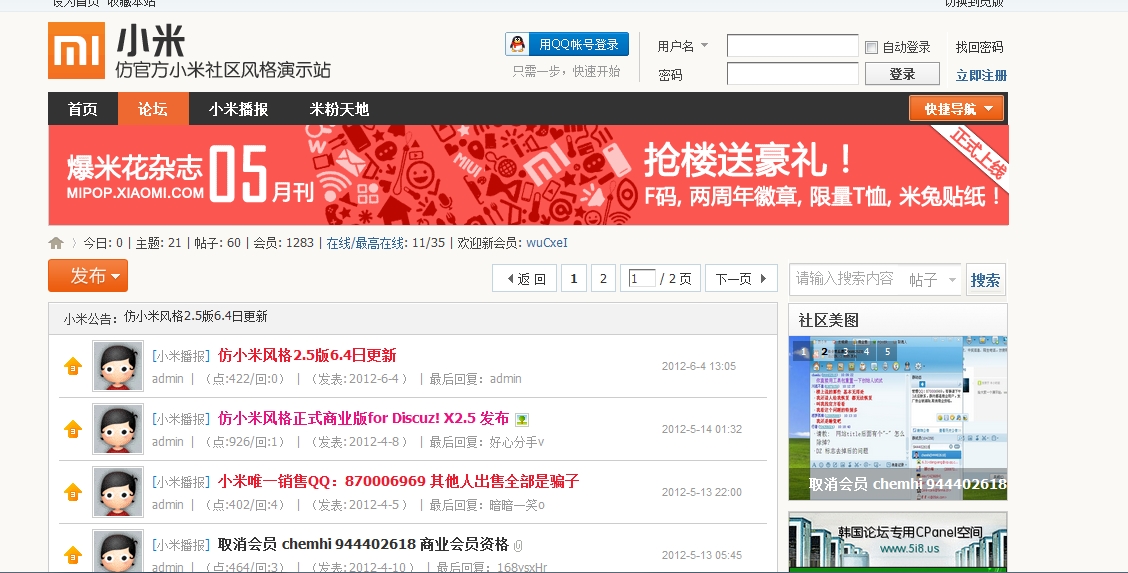Click the 返回 back arrow button

524,278
